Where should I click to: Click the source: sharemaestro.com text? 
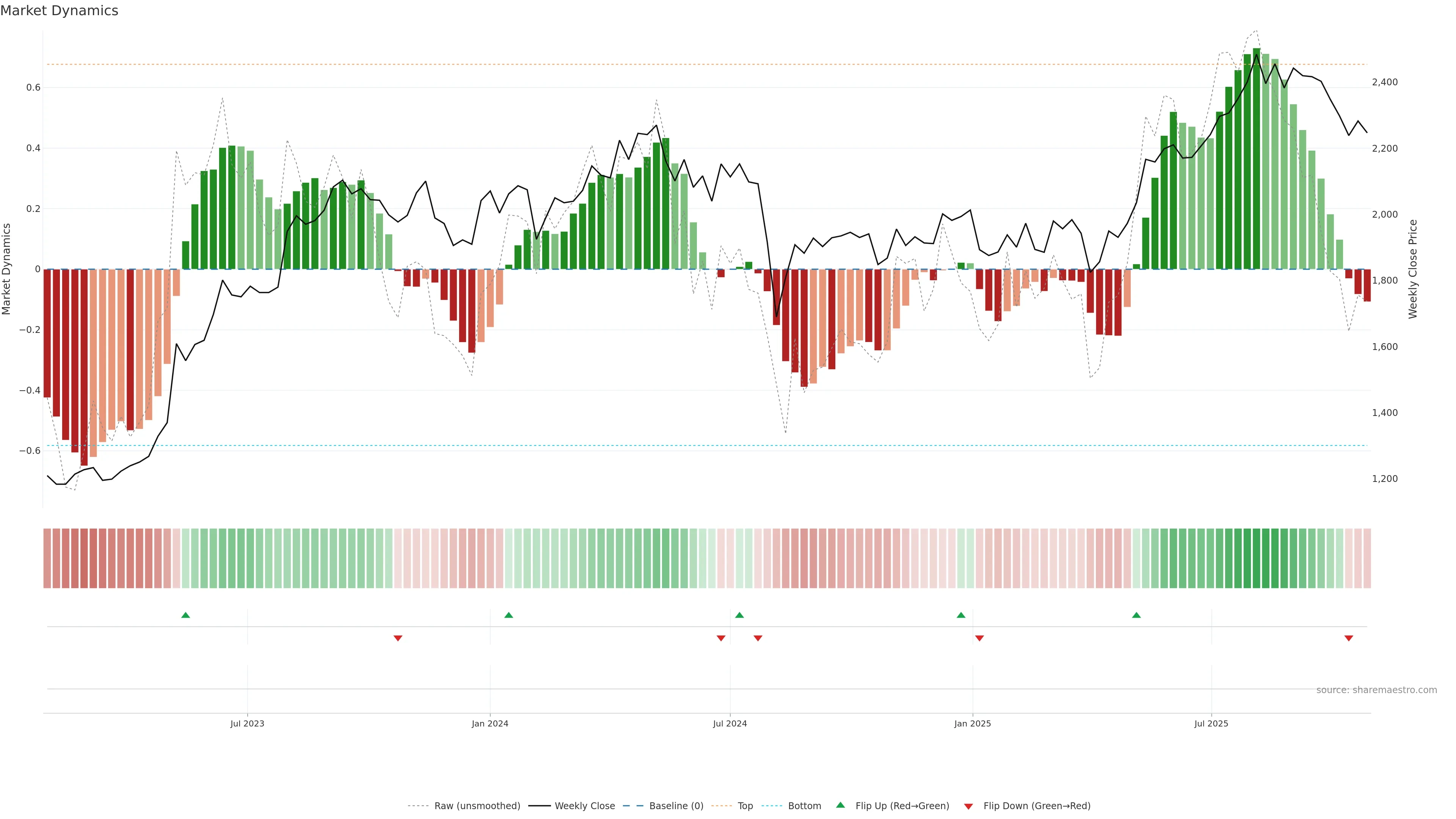(1376, 690)
